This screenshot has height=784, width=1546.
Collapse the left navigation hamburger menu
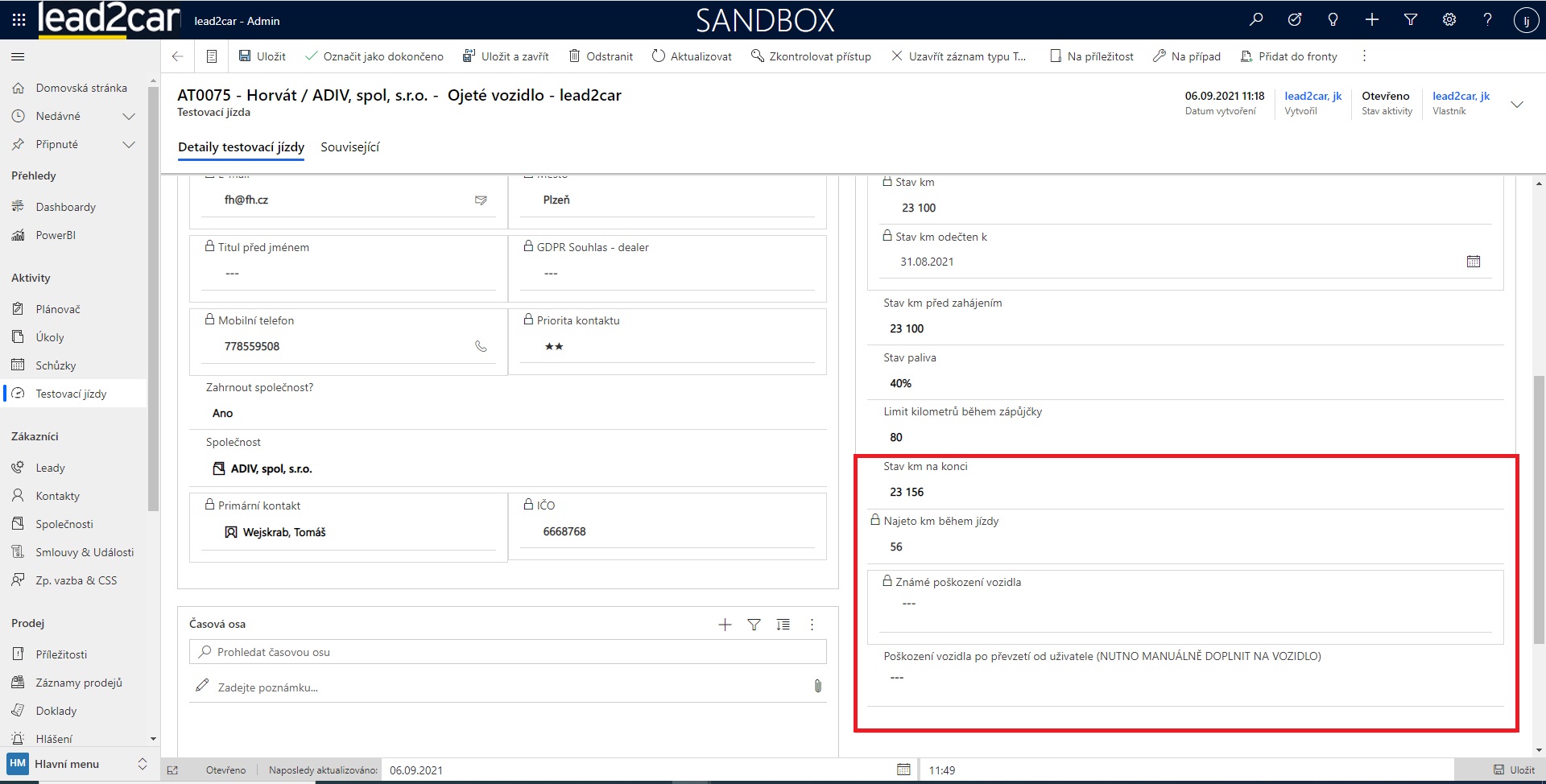point(18,57)
